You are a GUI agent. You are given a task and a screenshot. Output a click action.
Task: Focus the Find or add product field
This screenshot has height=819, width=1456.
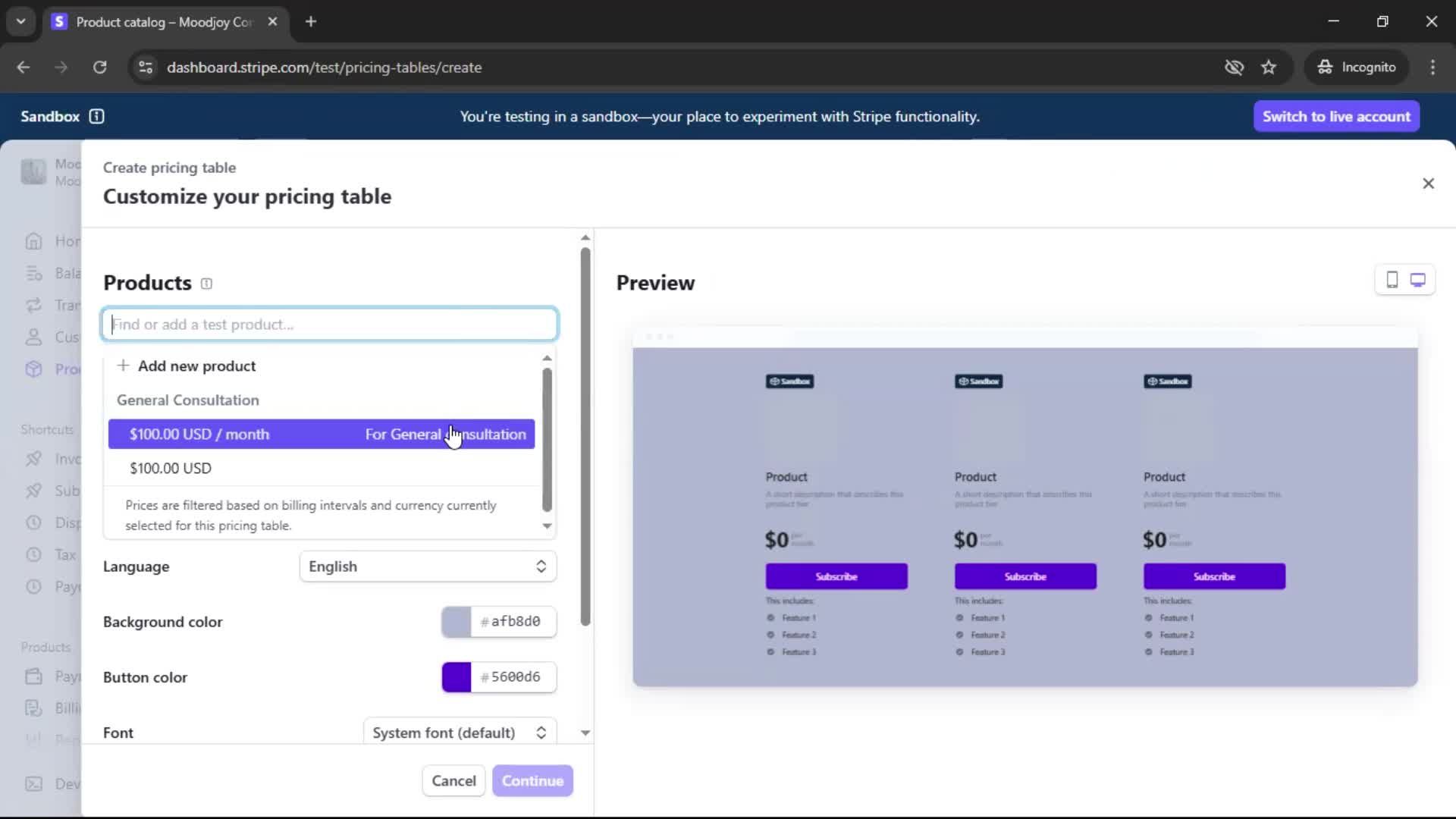[330, 325]
